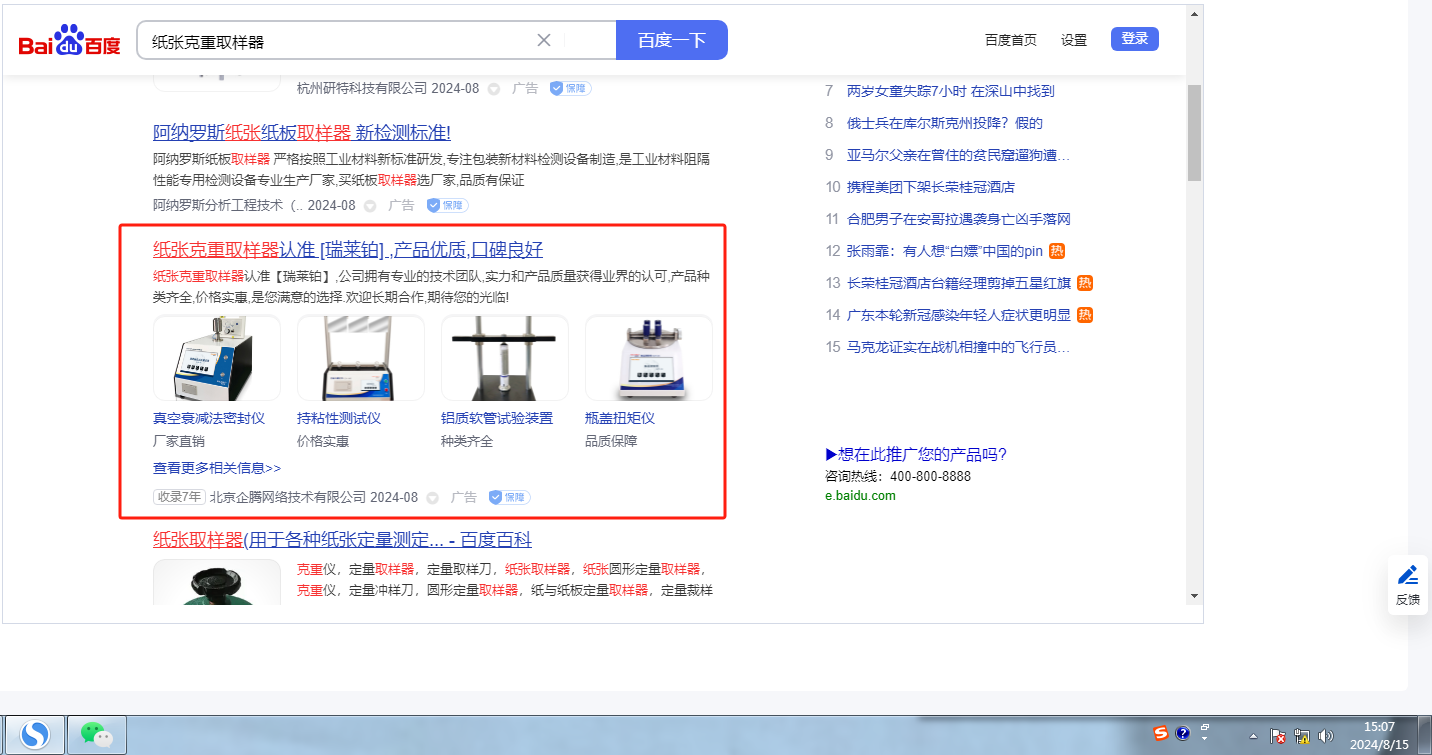
Task: Open 百度首页 in the top navigation
Action: (1011, 40)
